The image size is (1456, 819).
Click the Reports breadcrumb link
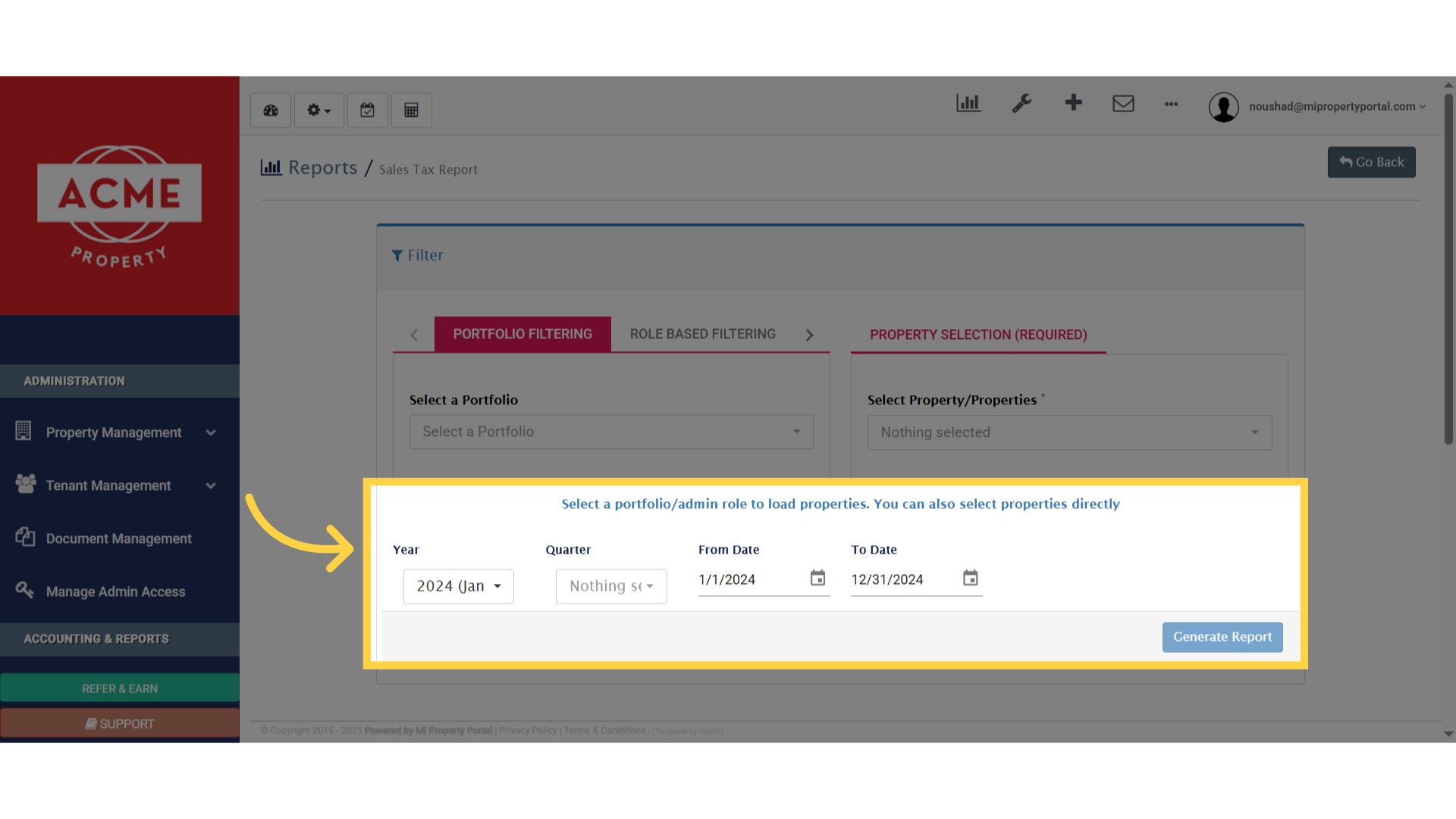(x=322, y=168)
